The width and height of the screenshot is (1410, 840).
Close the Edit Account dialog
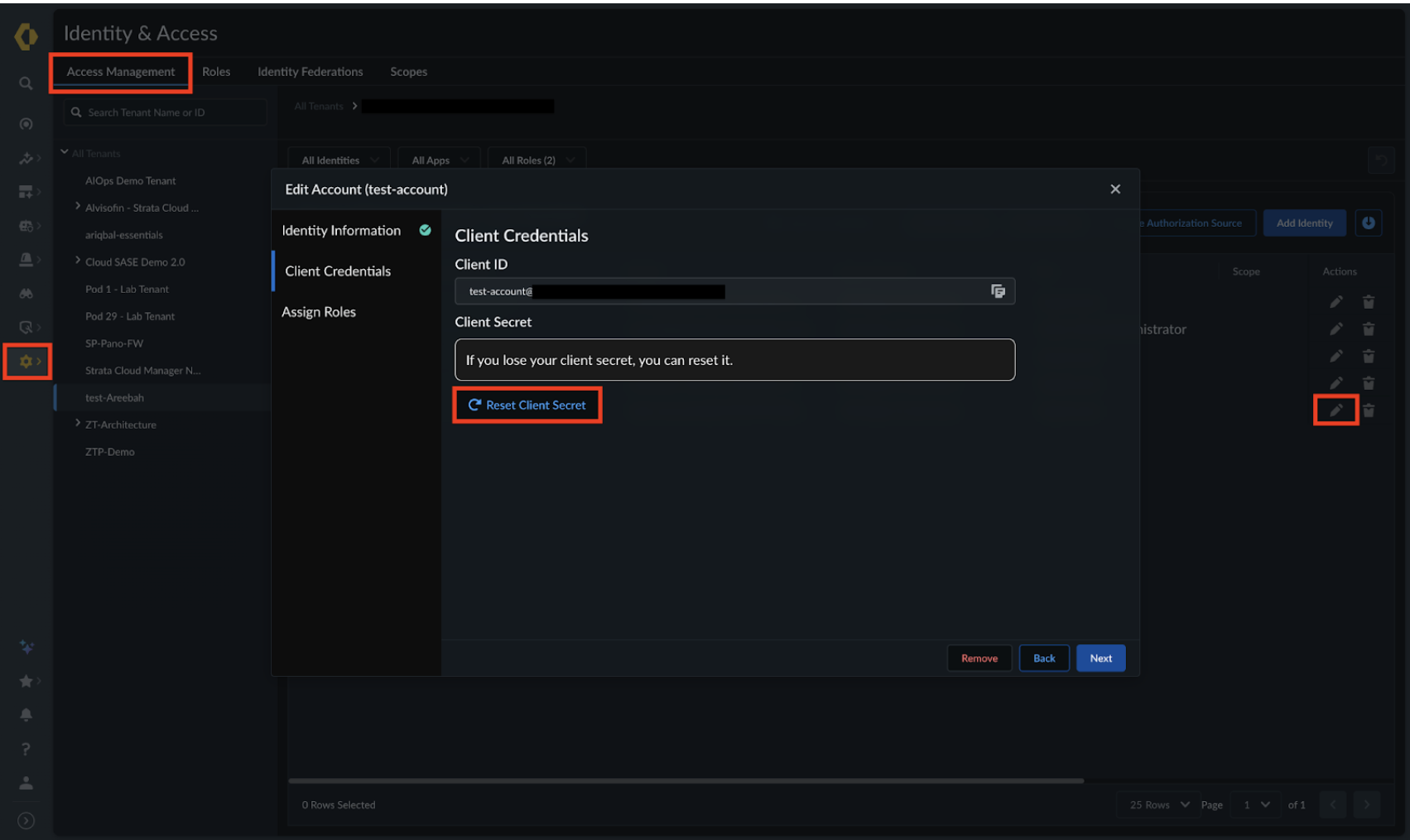(x=1115, y=190)
